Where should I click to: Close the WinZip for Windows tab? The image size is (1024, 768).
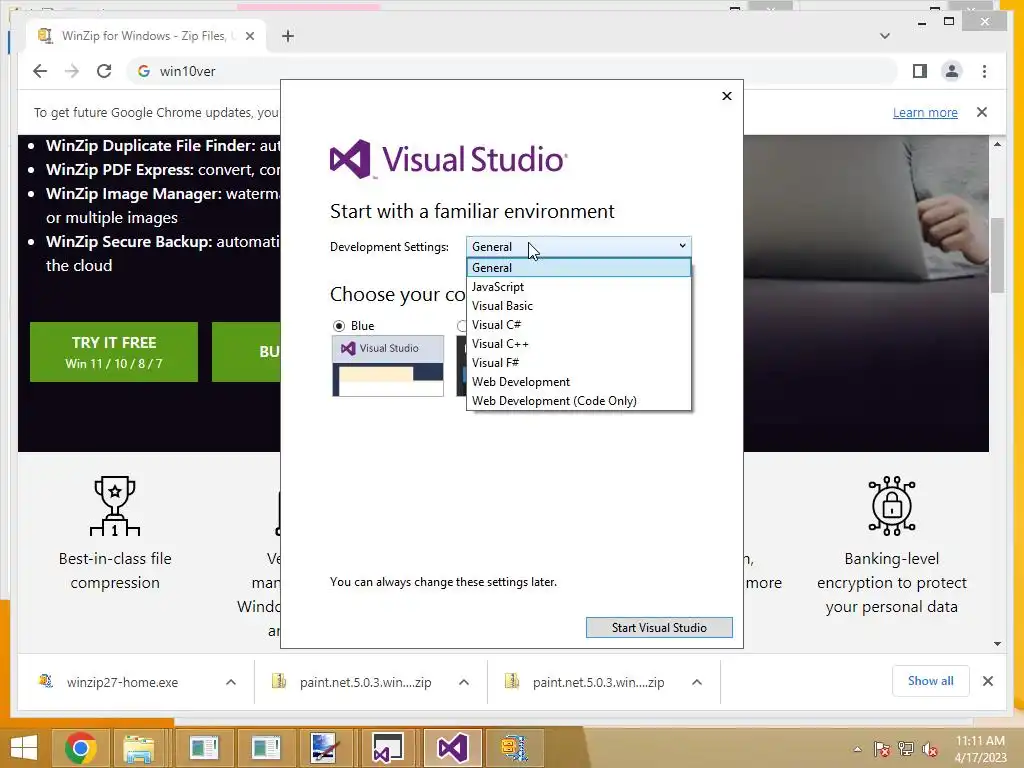[x=250, y=36]
